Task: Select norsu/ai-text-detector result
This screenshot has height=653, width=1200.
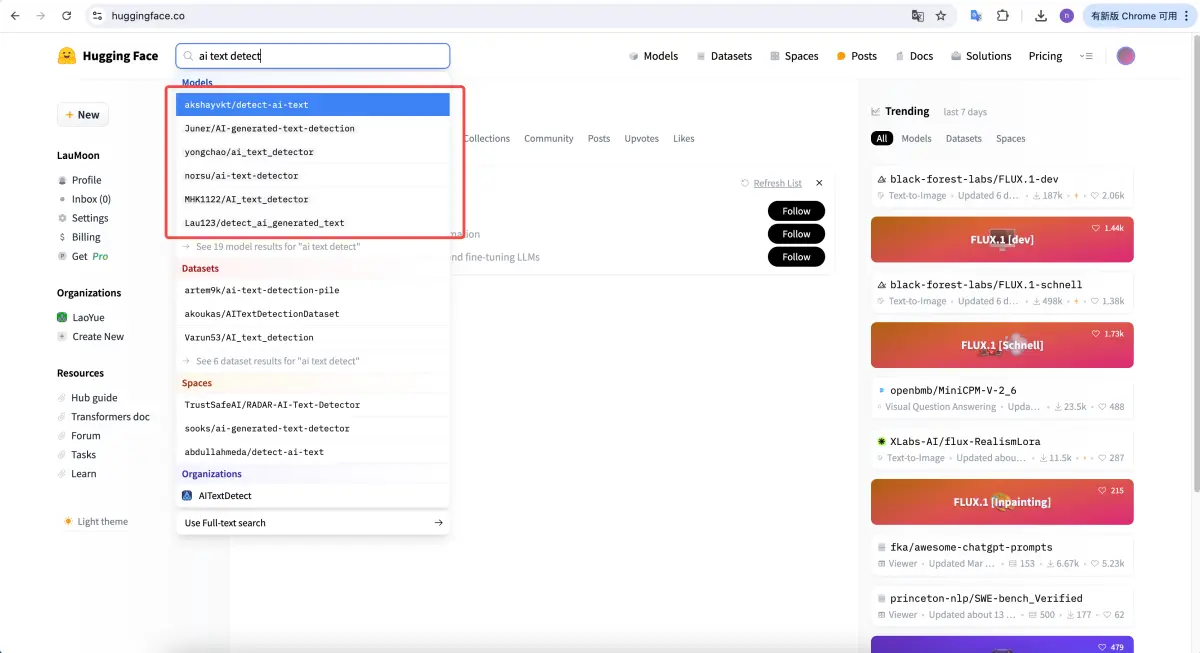Action: tap(313, 176)
